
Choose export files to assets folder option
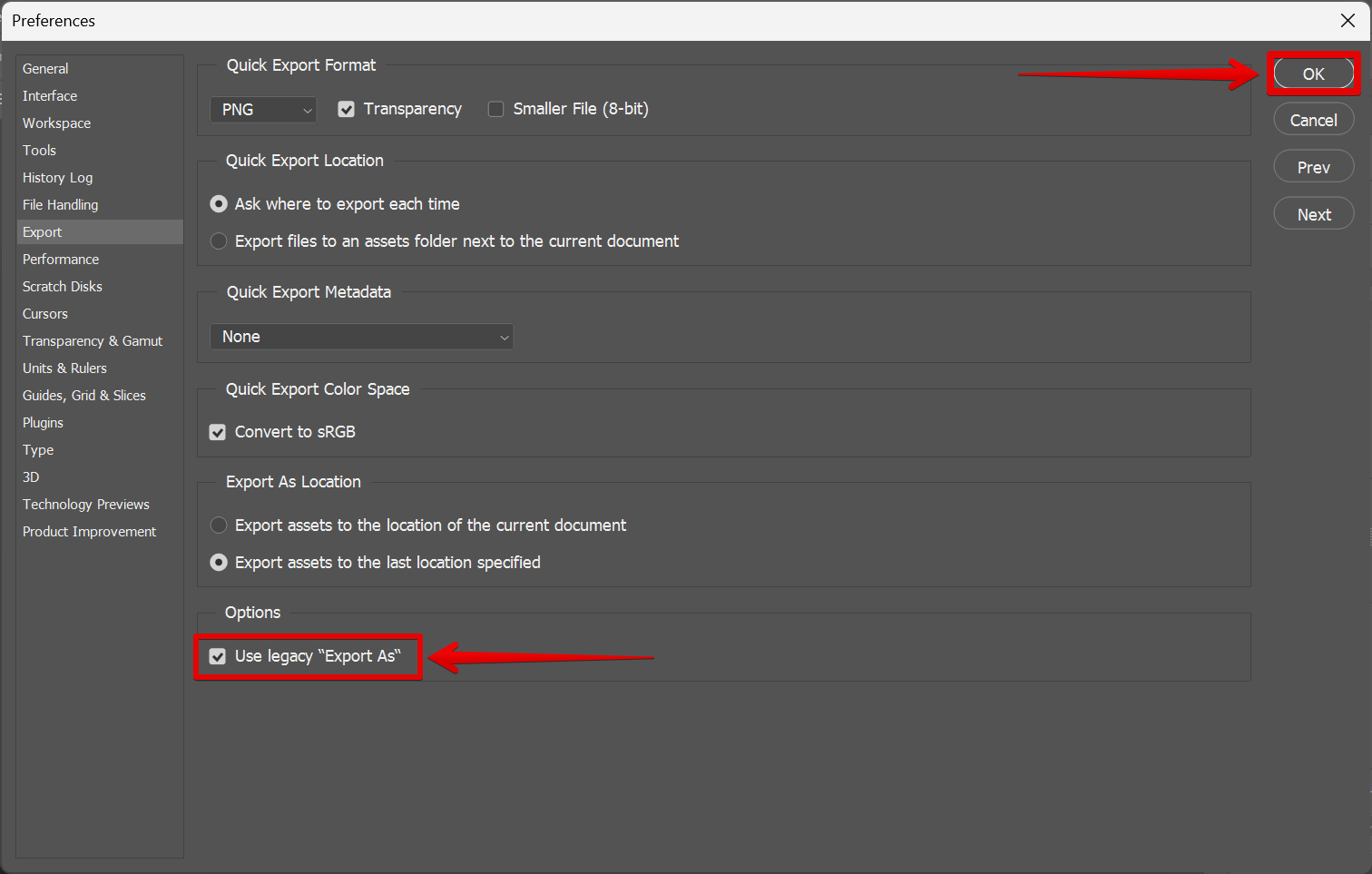coord(219,241)
